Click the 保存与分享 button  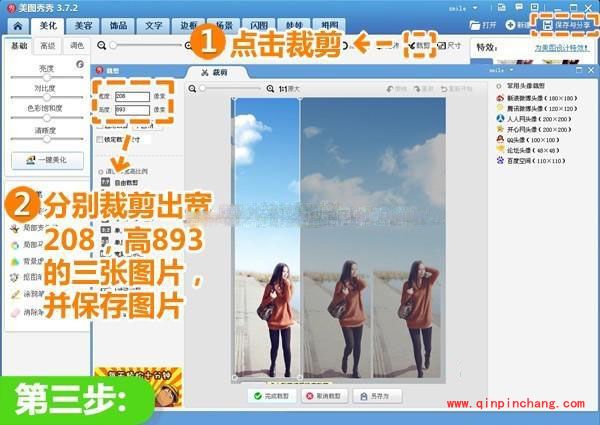566,25
